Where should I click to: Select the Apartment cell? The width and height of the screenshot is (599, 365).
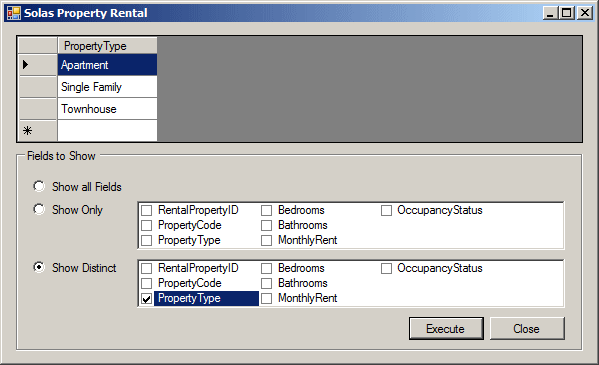[107, 65]
